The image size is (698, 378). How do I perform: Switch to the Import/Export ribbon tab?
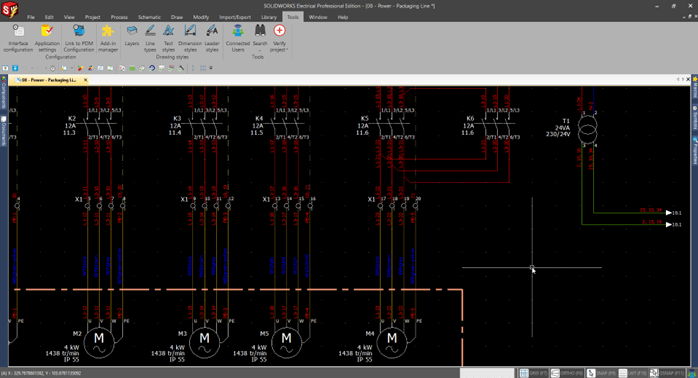235,17
